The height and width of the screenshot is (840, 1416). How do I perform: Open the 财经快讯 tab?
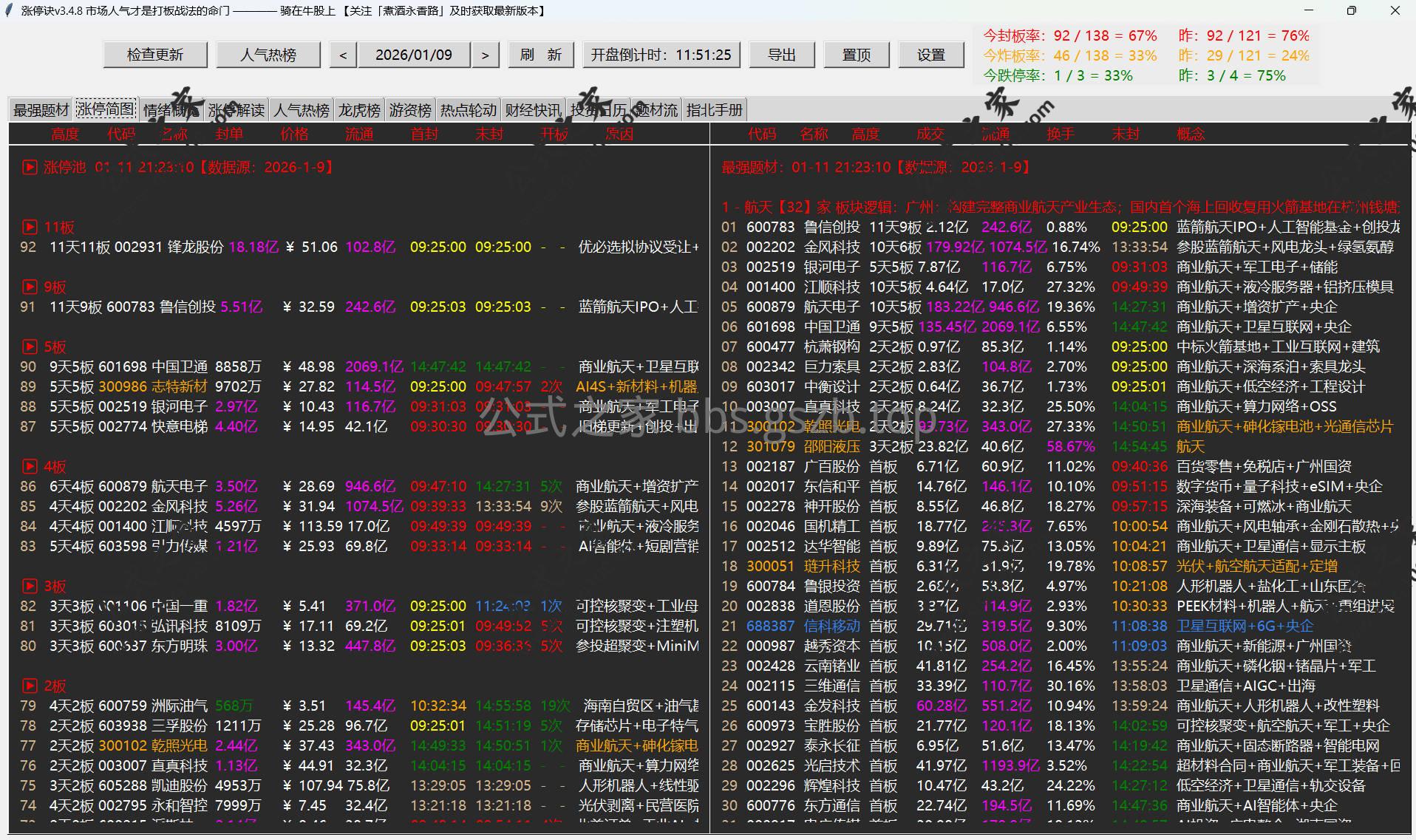(x=534, y=110)
